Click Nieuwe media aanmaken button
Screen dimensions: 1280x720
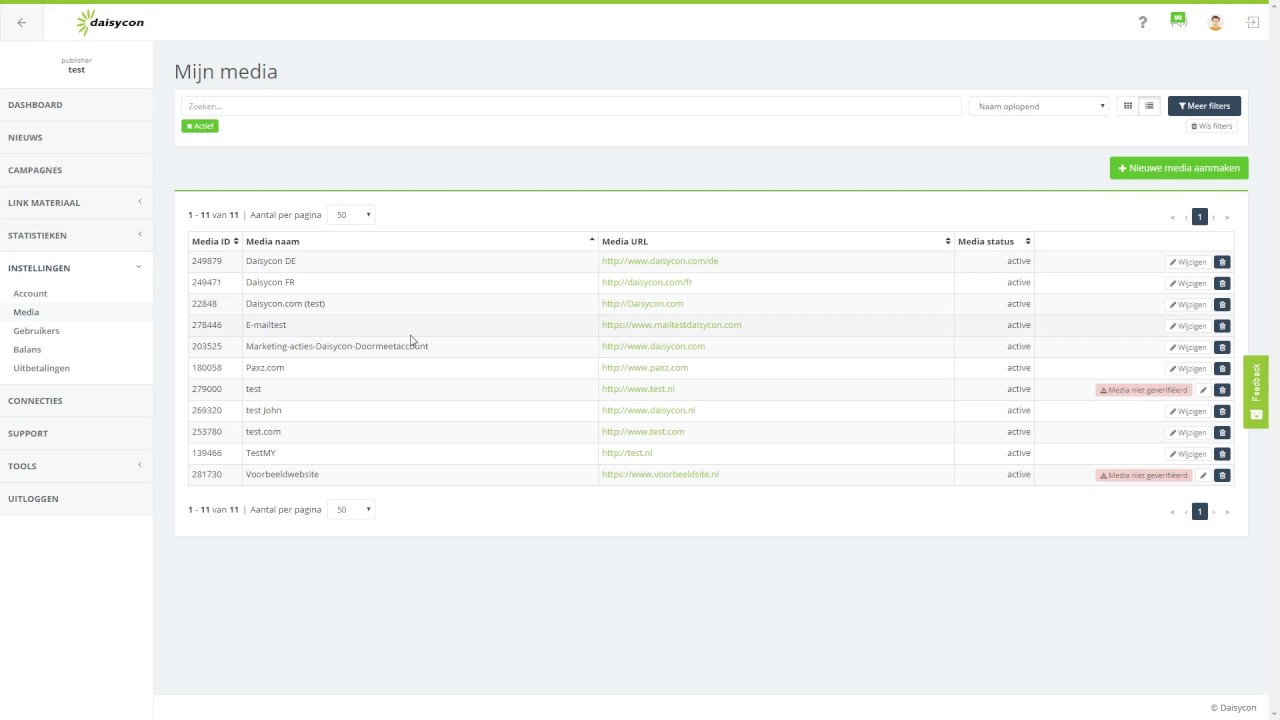pyautogui.click(x=1179, y=168)
